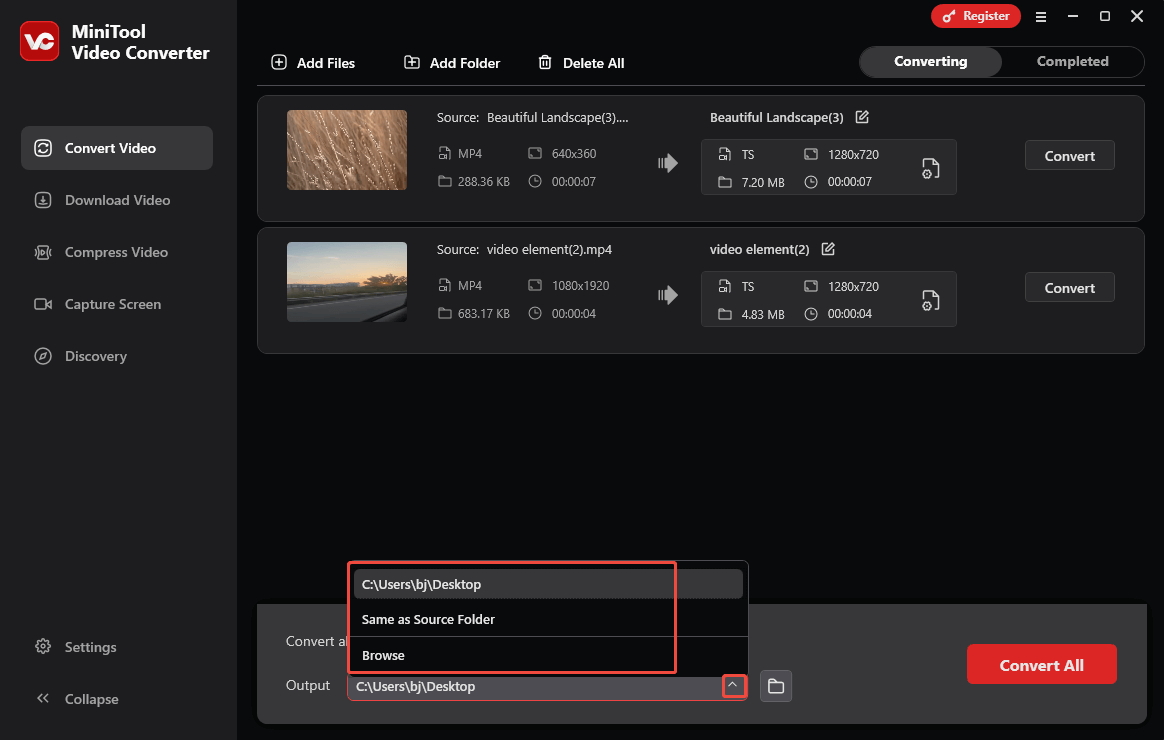
Task: Click the MiniTool Video Converter logo icon
Action: point(39,41)
